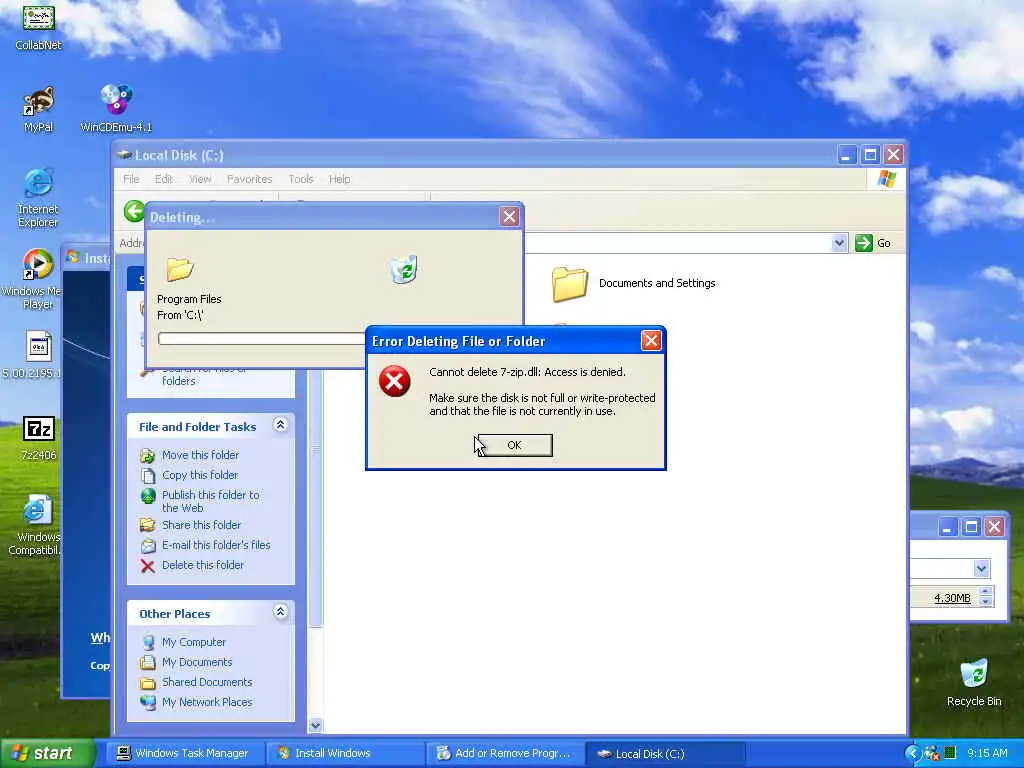Click OK in the error dialog
1024x768 pixels.
coord(515,445)
